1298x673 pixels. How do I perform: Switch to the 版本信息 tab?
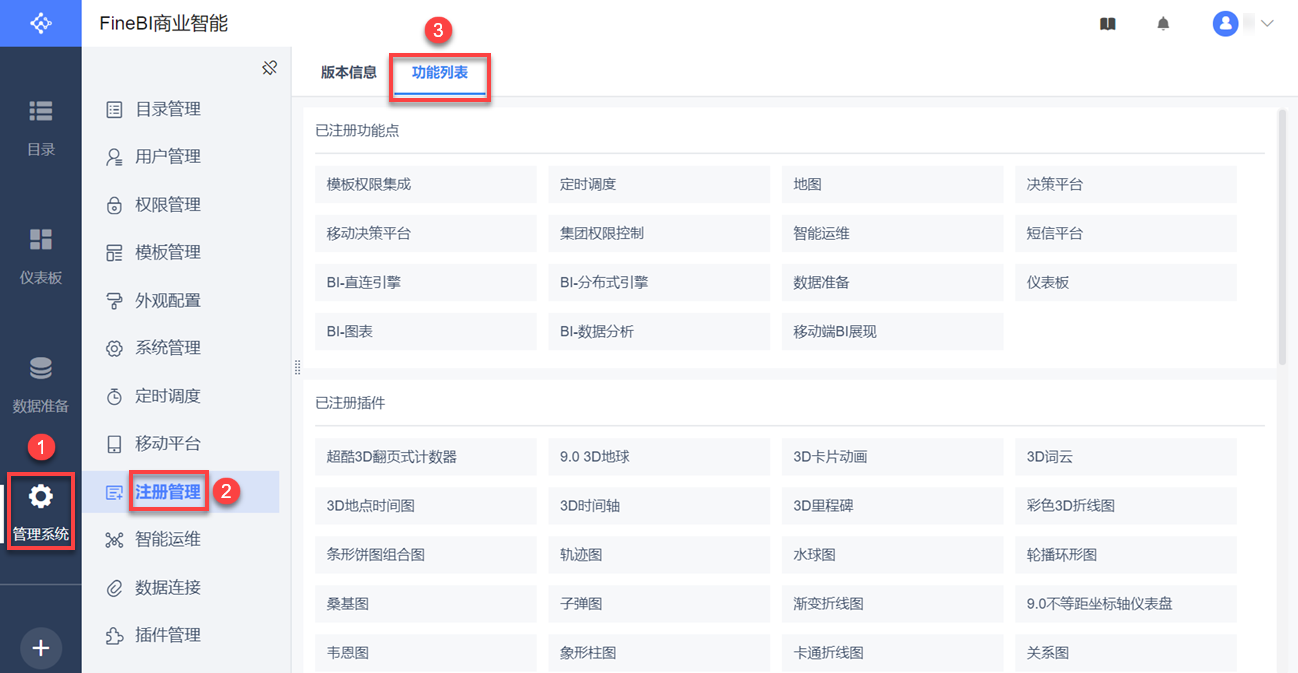click(349, 72)
